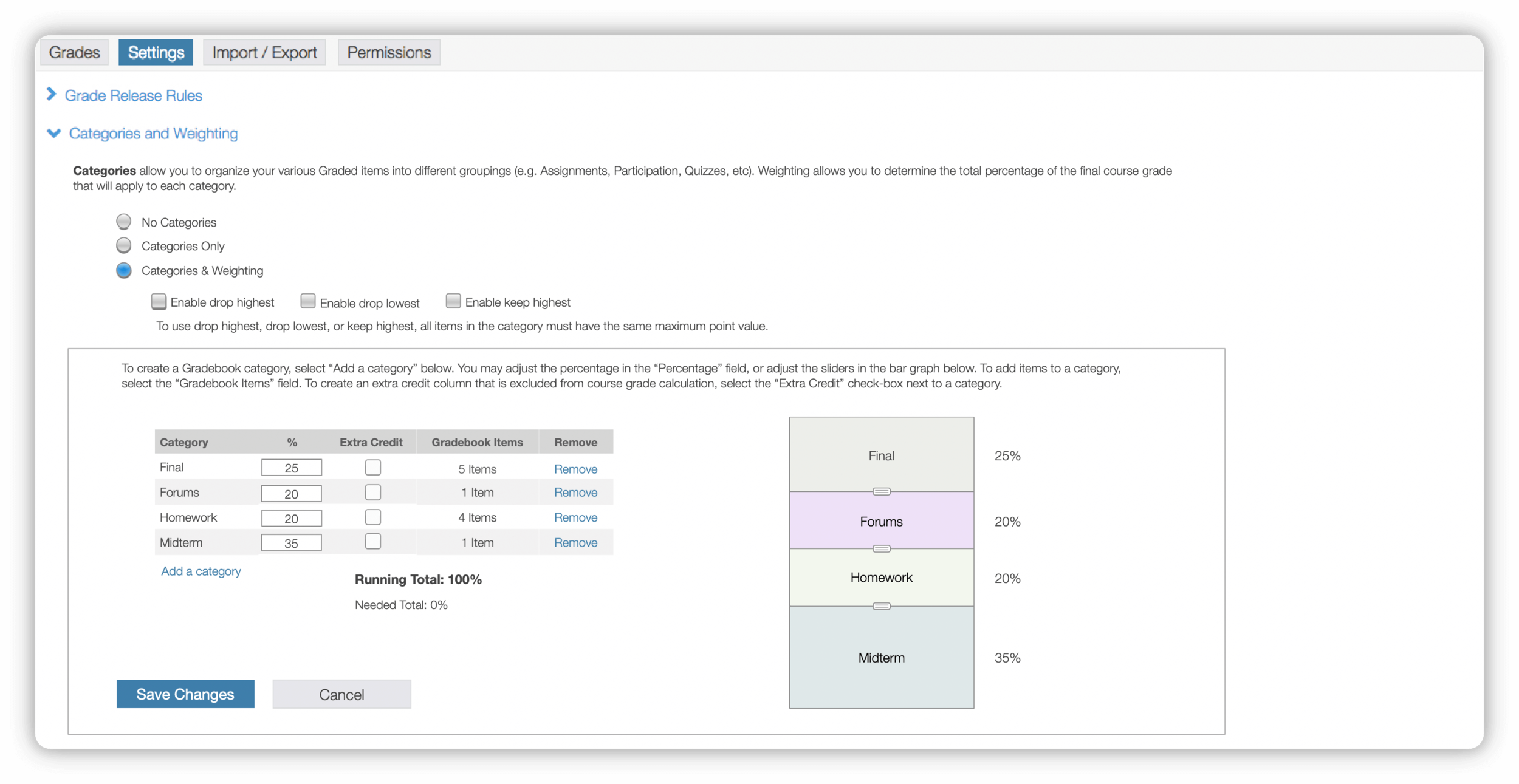Viewport: 1519px width, 784px height.
Task: Tick Extra Credit checkbox for Midterm
Action: tap(373, 541)
